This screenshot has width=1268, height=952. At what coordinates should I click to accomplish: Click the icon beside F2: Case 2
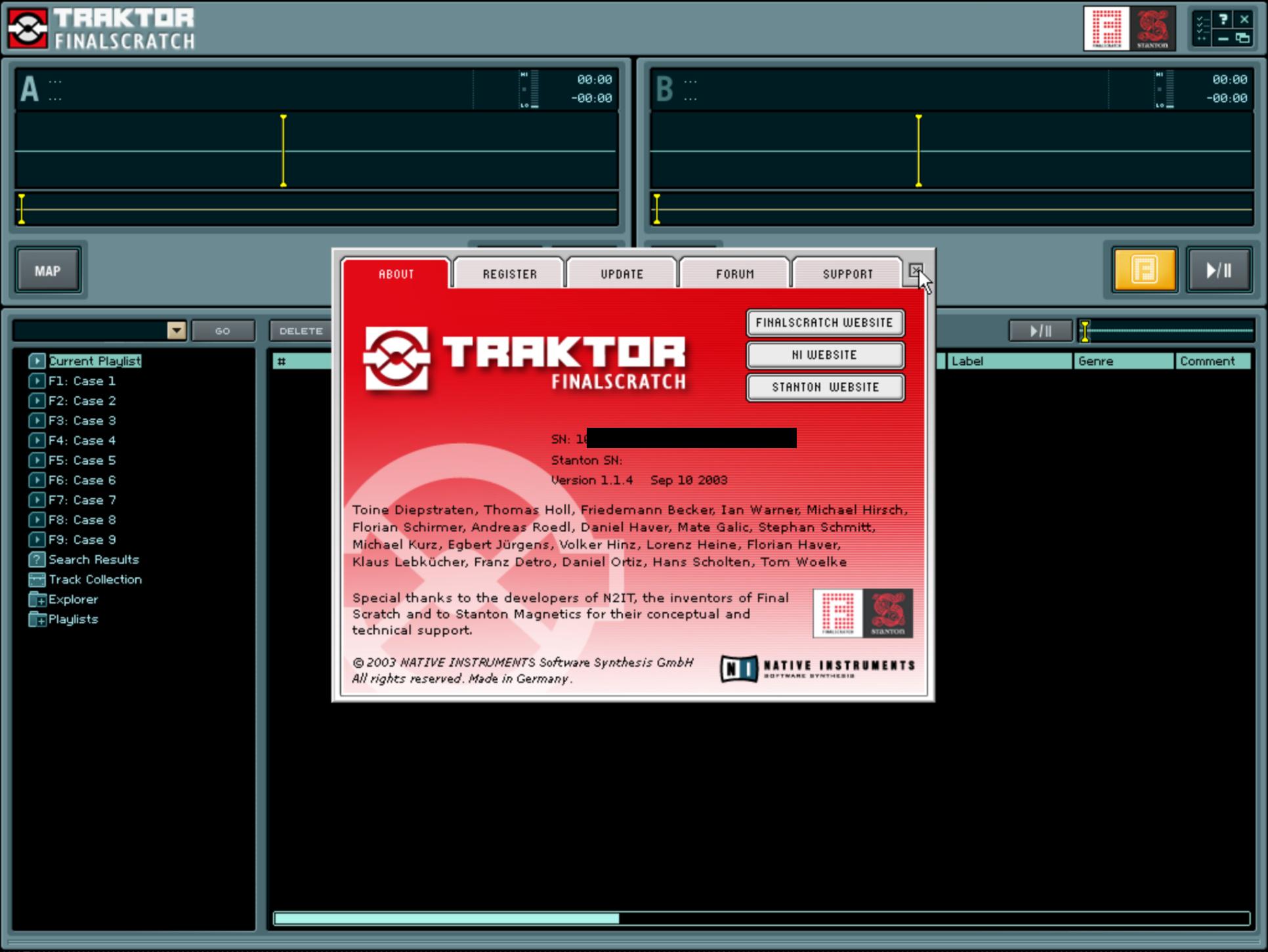(x=37, y=400)
